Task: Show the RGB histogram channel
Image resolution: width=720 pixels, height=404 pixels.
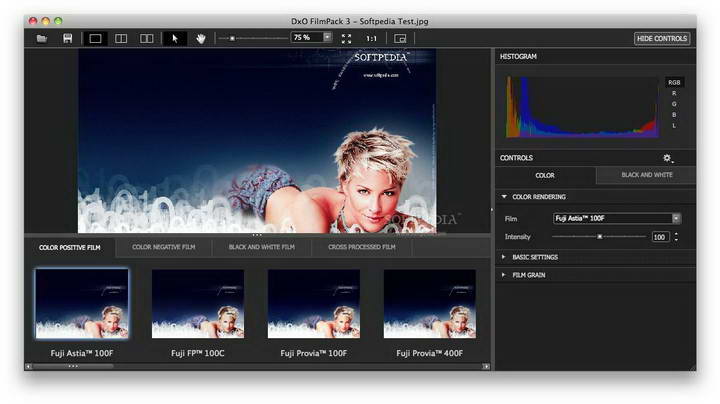Action: [673, 82]
